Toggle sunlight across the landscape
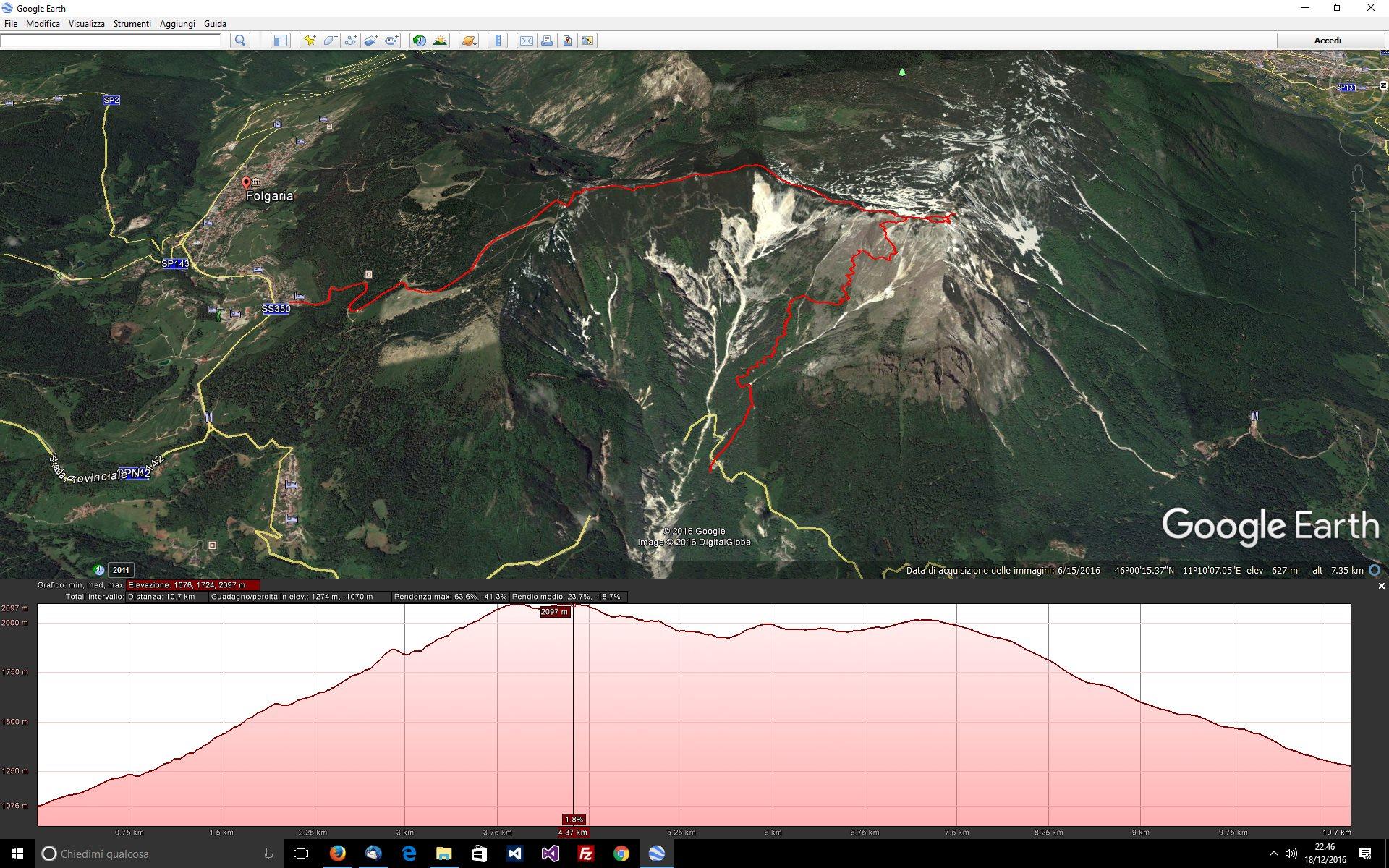 [x=440, y=41]
